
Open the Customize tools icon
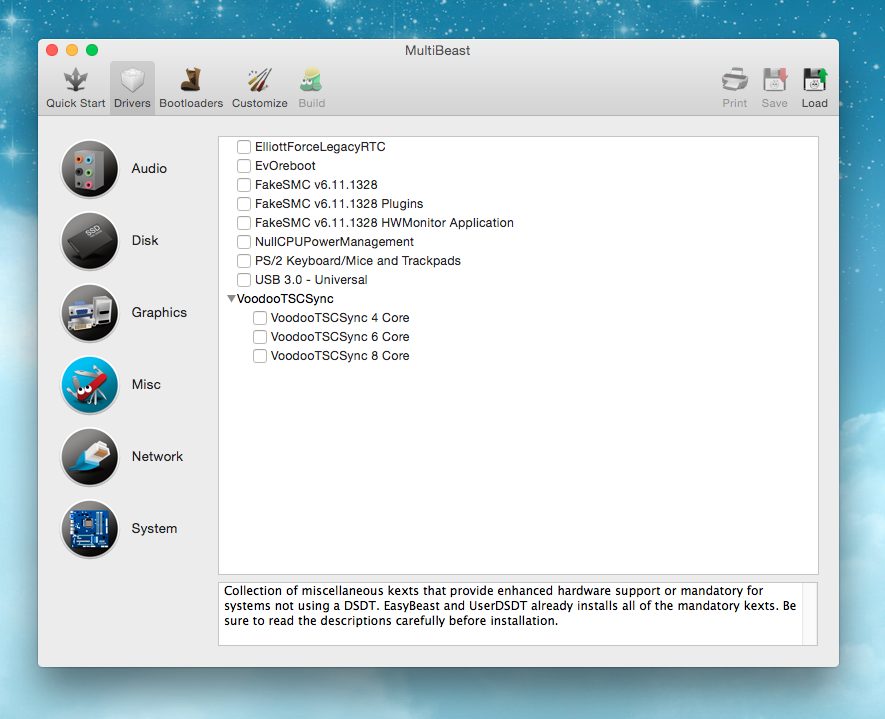click(260, 80)
